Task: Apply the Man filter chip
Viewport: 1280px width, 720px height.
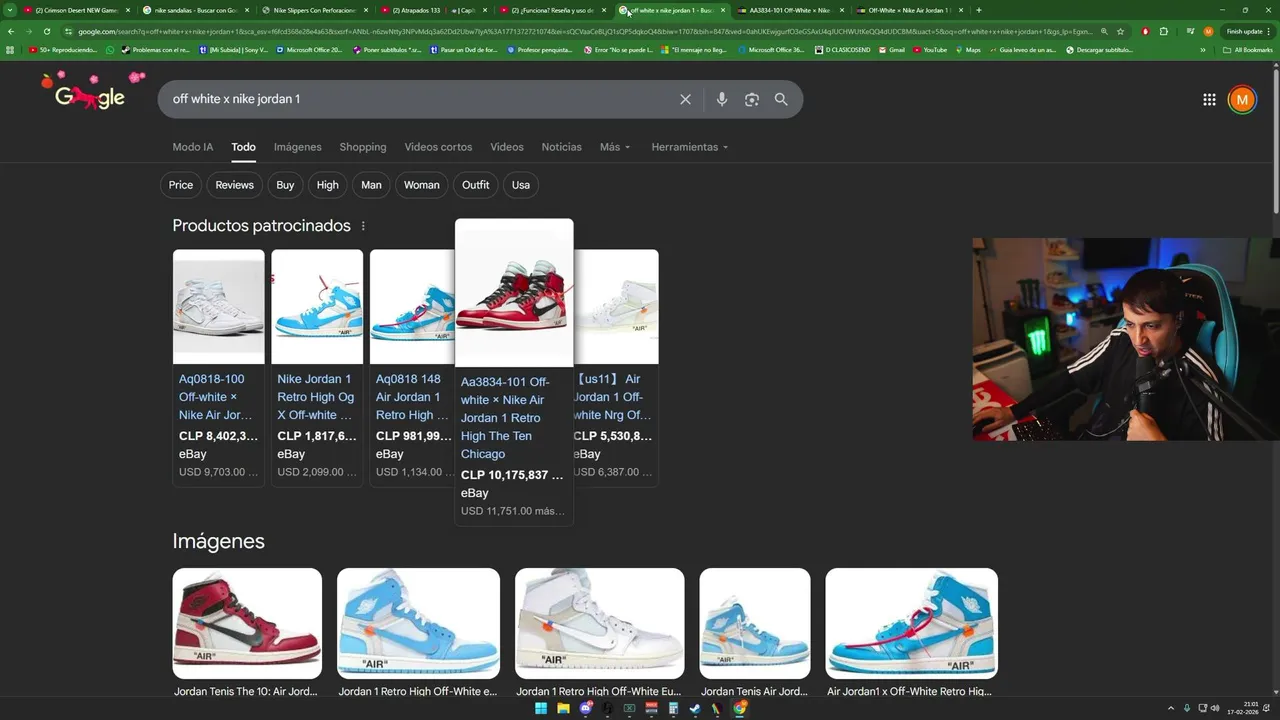Action: tap(371, 185)
